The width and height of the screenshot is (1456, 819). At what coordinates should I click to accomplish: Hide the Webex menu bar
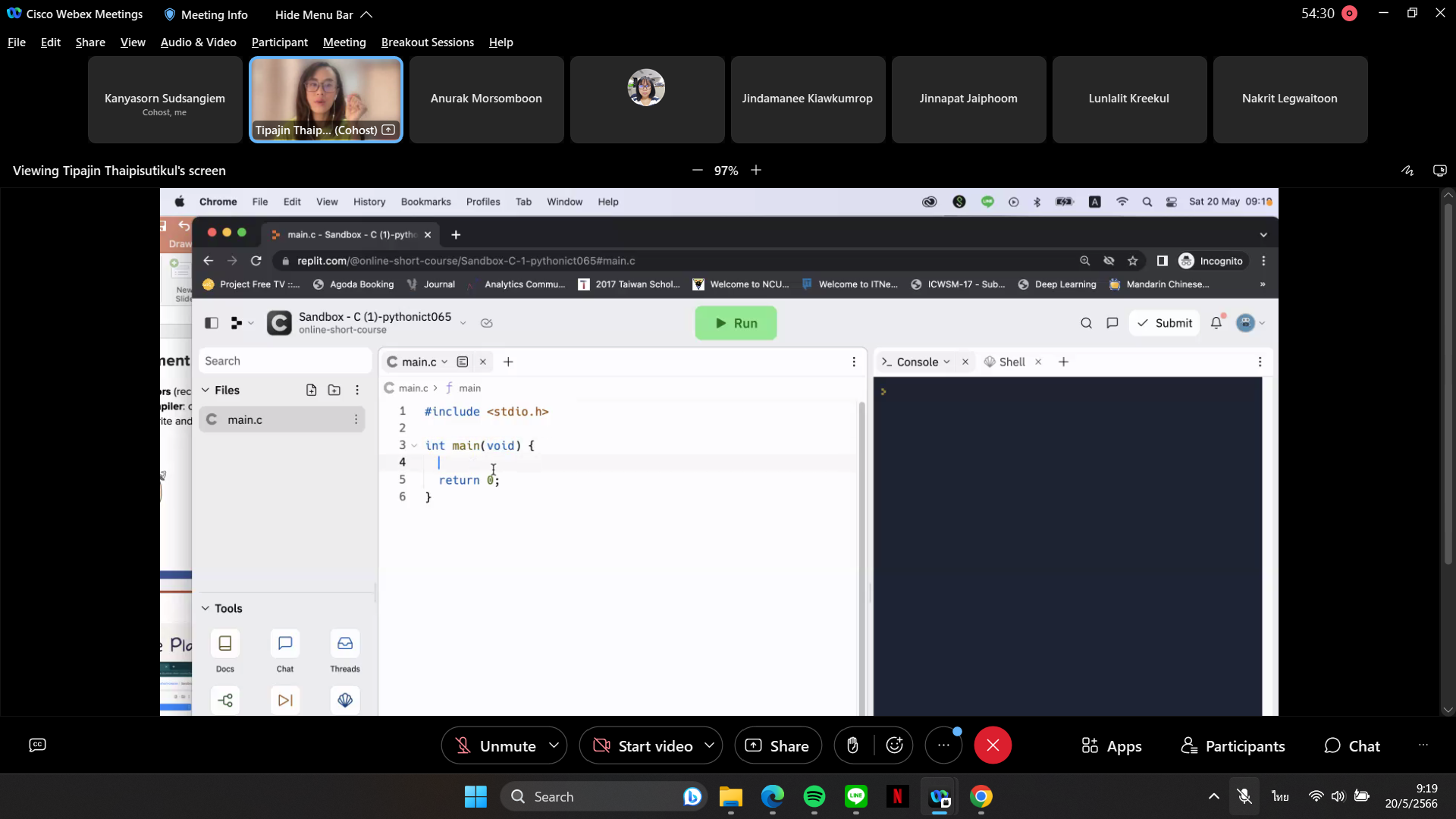coord(324,14)
